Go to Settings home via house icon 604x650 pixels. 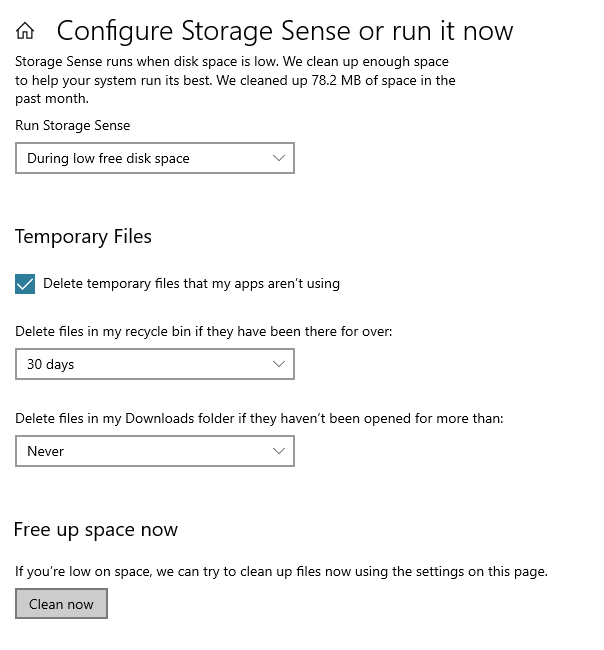click(25, 31)
